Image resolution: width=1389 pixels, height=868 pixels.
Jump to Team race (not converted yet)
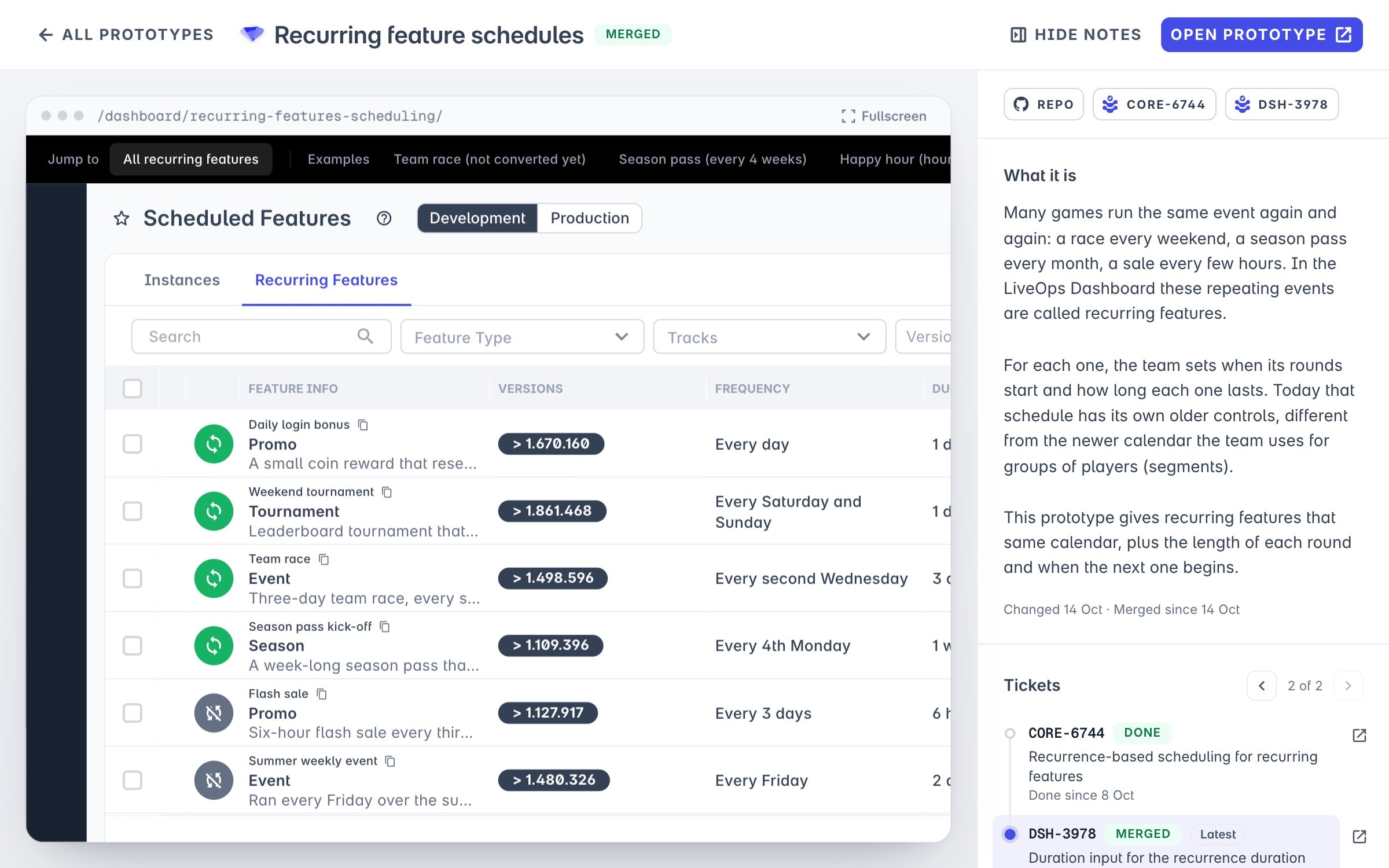click(490, 159)
